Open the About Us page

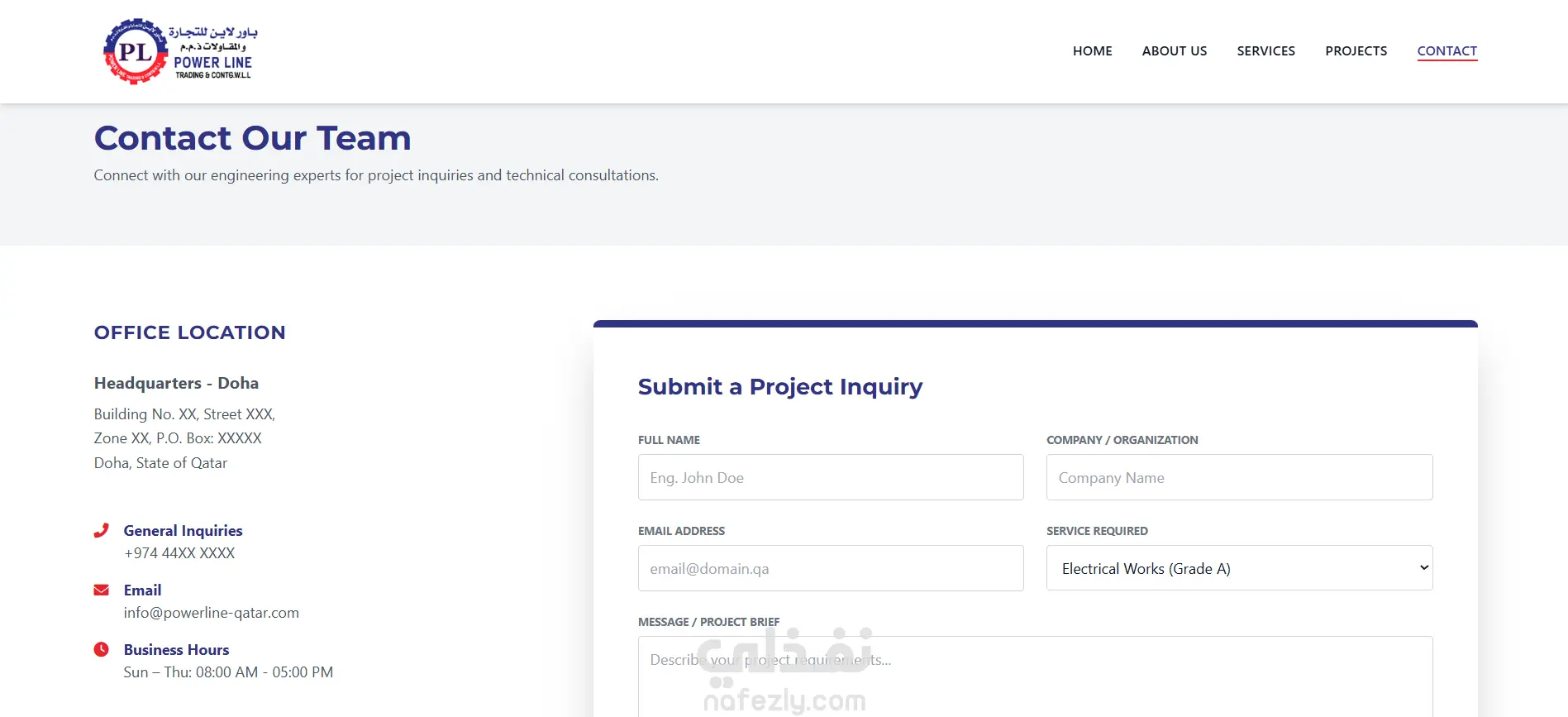1174,51
